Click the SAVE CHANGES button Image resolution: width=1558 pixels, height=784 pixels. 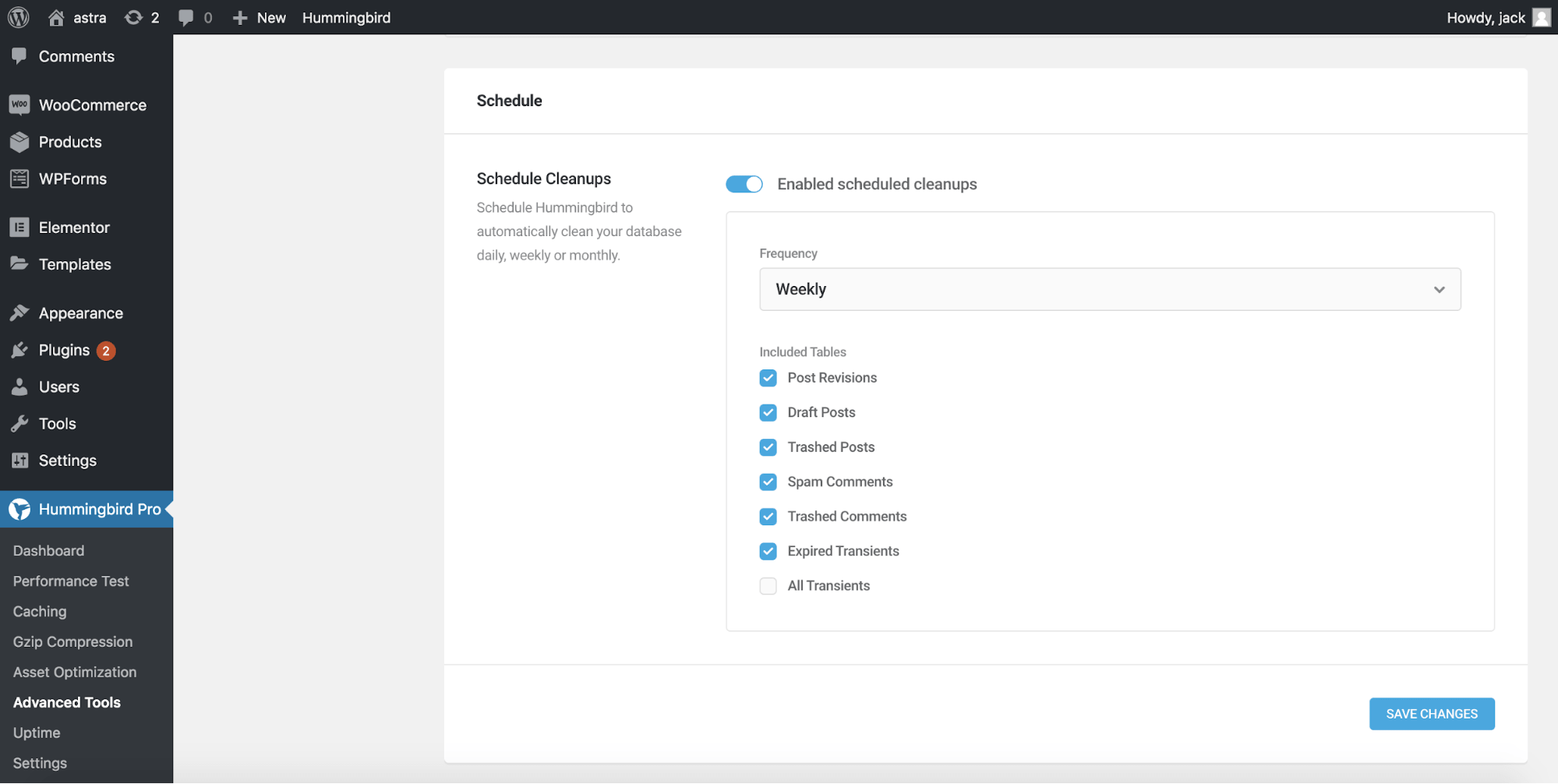point(1431,713)
